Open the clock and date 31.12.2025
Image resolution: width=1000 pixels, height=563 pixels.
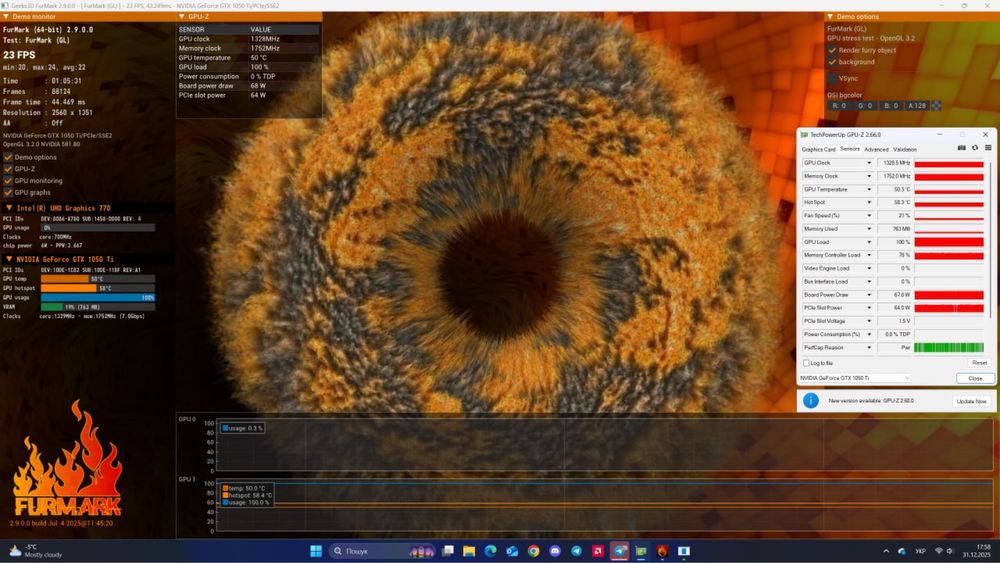pos(976,551)
